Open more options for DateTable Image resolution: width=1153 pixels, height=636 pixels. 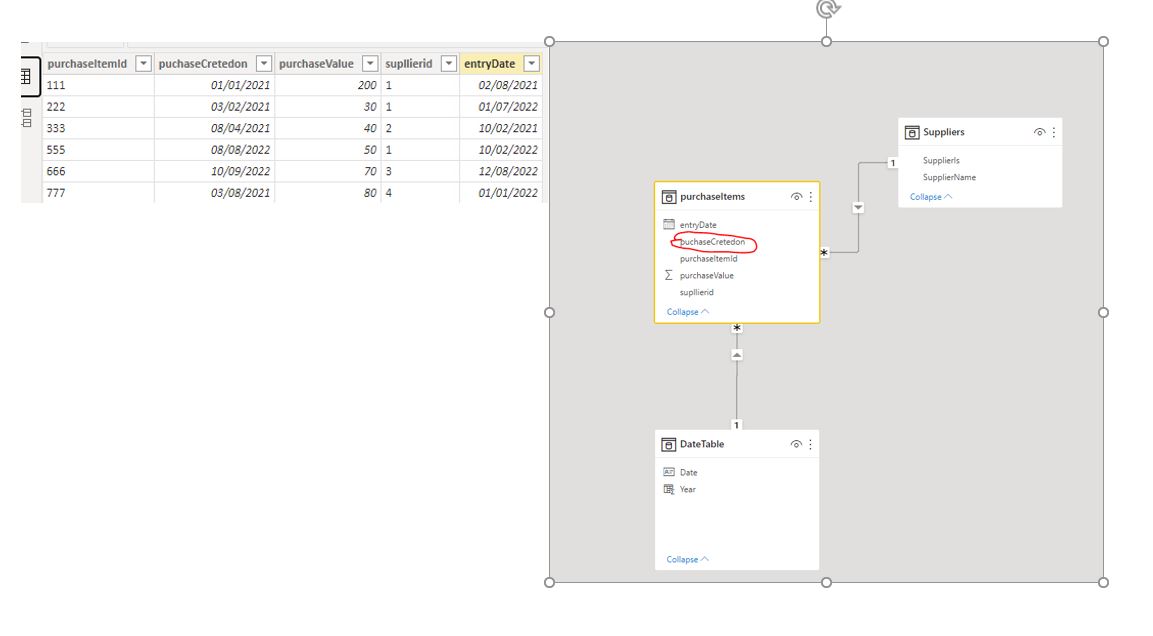pyautogui.click(x=810, y=444)
